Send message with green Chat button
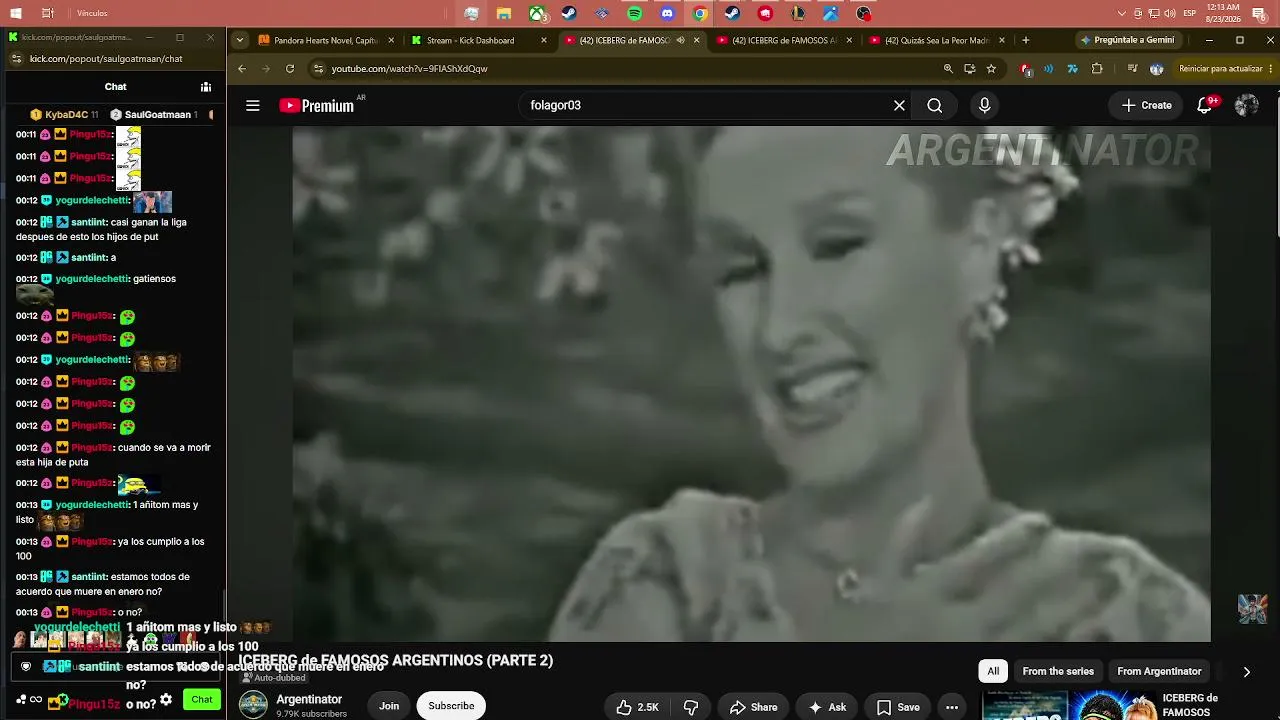The image size is (1280, 720). pos(202,699)
